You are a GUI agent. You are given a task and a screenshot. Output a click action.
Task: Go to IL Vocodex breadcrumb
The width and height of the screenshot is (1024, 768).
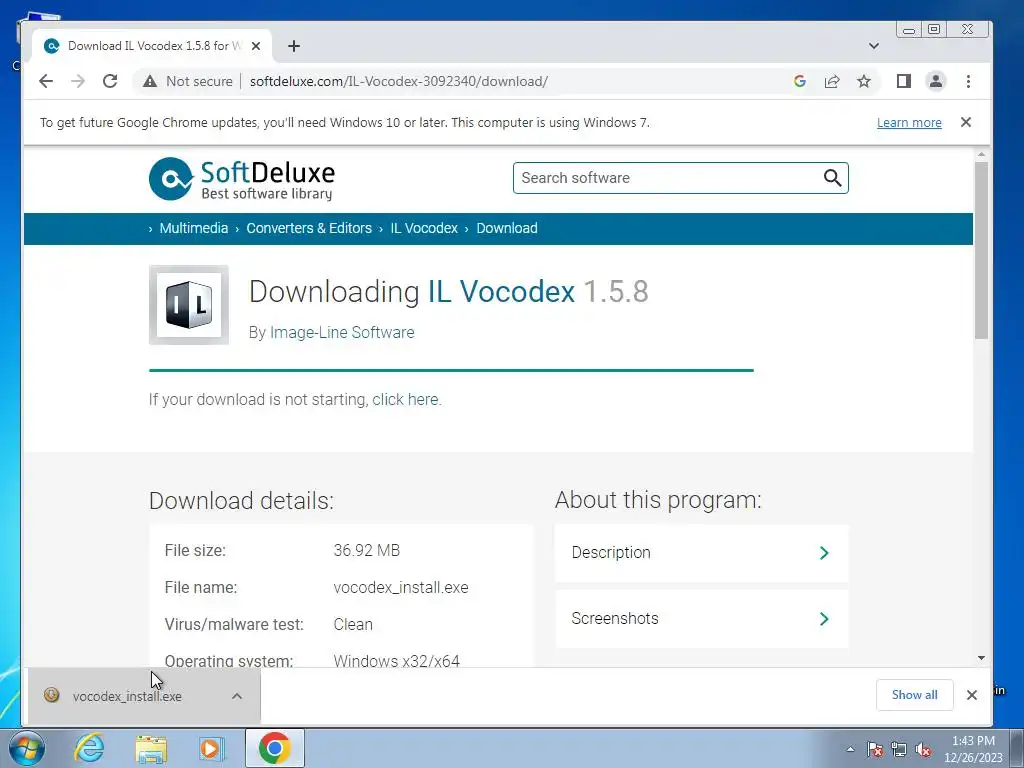coord(424,229)
